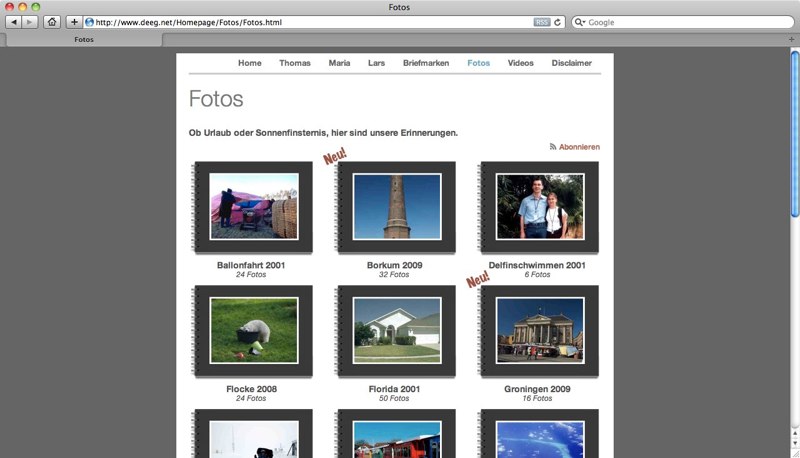The height and width of the screenshot is (458, 800).
Task: Select the Fotos browser tab
Action: coord(84,40)
